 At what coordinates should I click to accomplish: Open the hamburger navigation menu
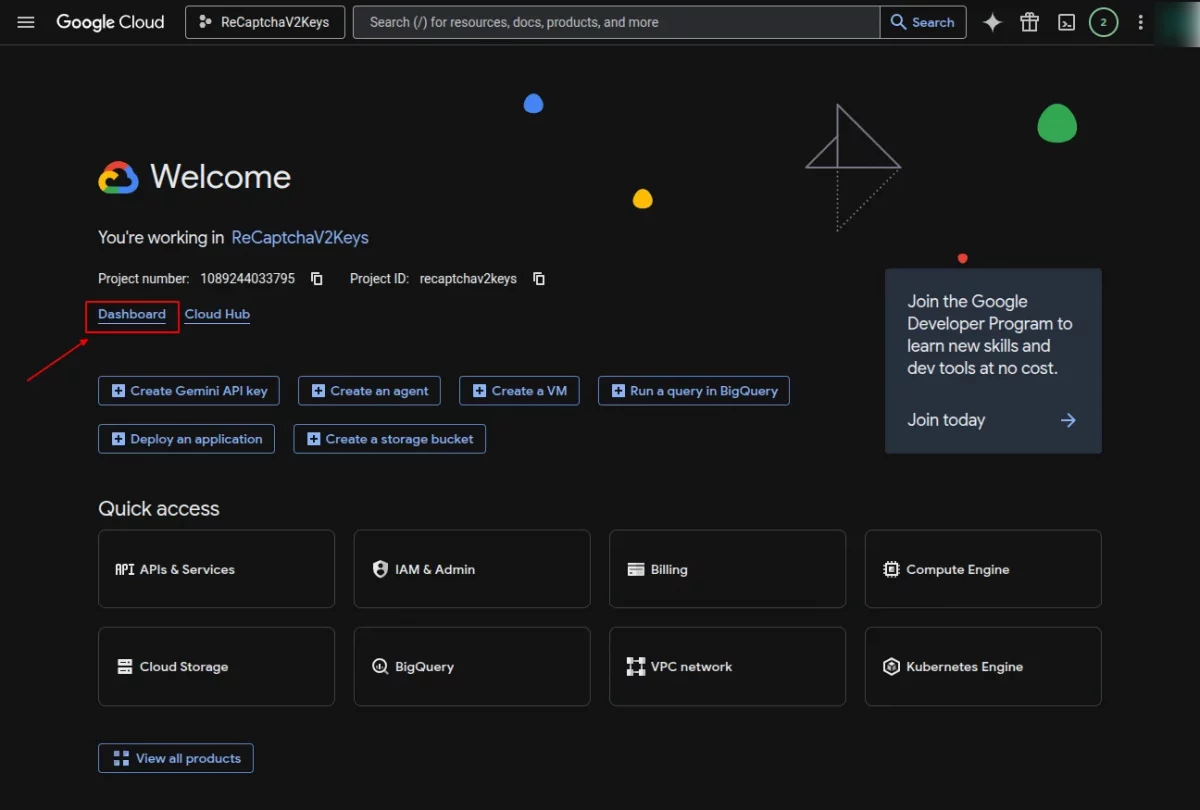click(26, 22)
